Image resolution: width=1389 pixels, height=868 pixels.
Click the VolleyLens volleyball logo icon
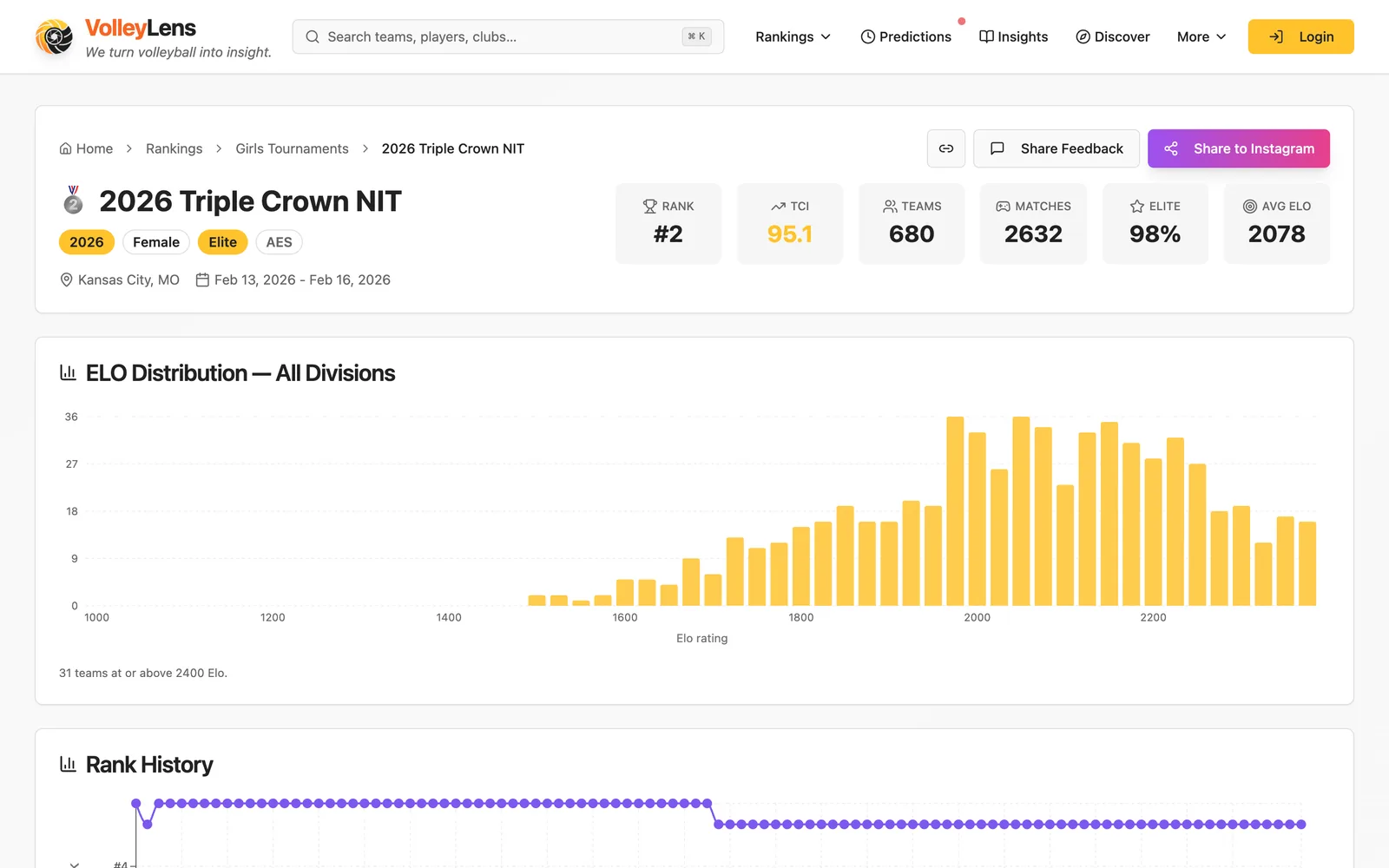[x=55, y=37]
